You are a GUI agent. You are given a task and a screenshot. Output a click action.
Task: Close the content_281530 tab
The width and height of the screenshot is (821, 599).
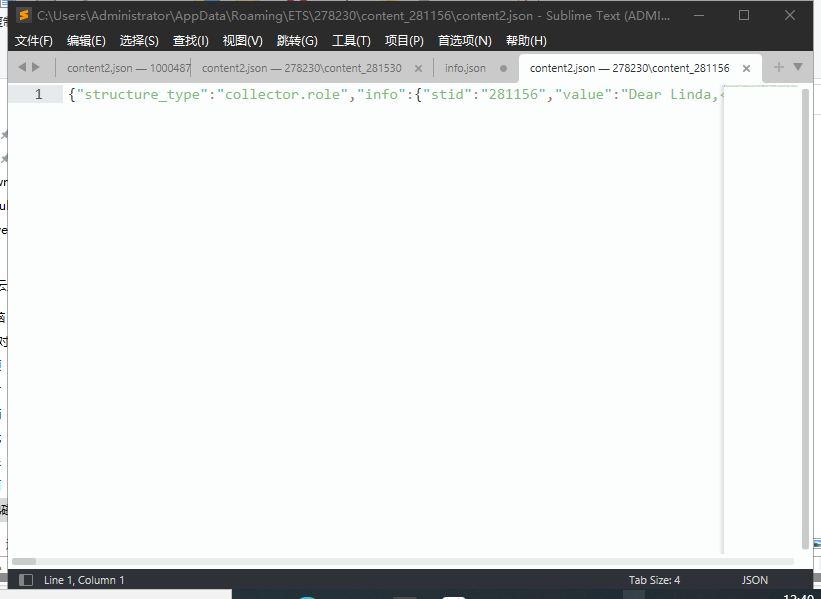(x=418, y=69)
